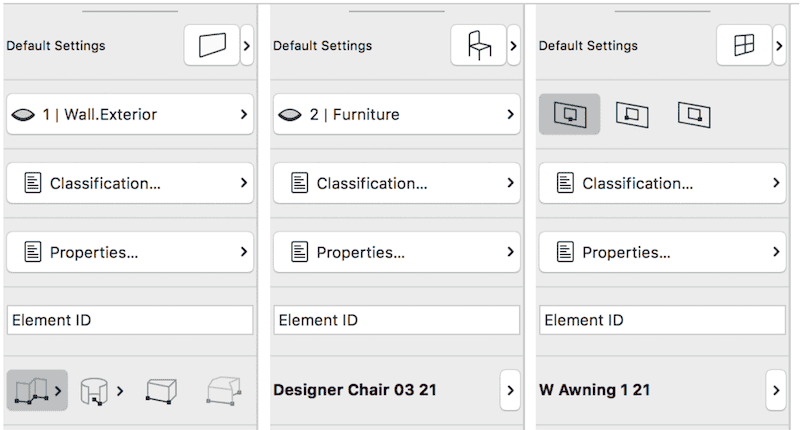Expand the chevron beside Designer Chair 03 21
The image size is (800, 430).
508,390
